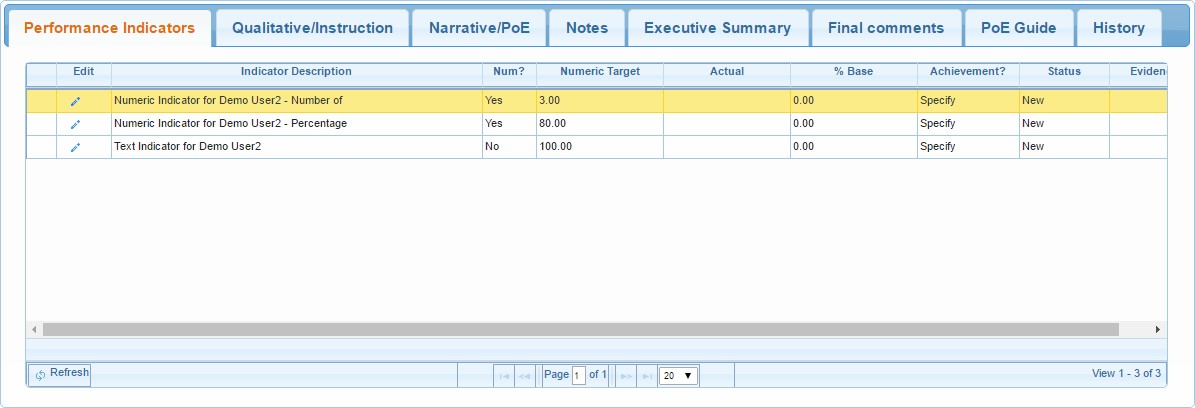
Task: View the History tab
Action: click(1118, 28)
